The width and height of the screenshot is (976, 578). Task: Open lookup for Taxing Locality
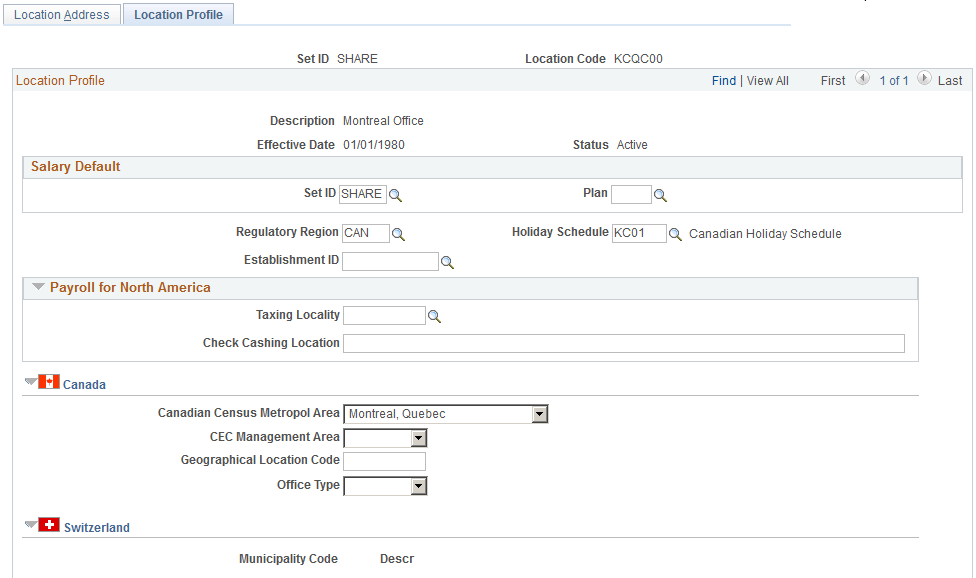pos(434,317)
